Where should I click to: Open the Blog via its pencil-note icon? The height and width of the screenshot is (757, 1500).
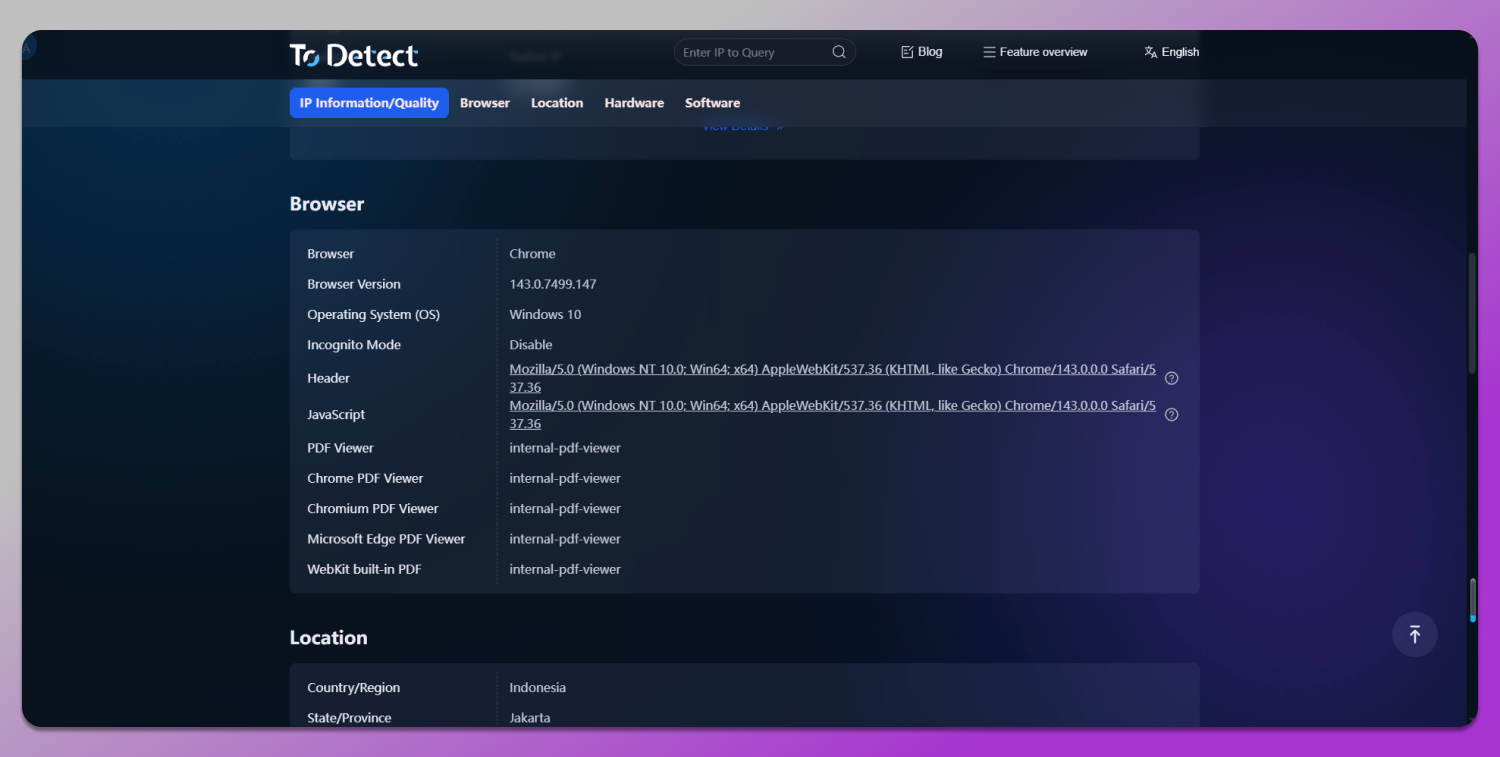(908, 51)
